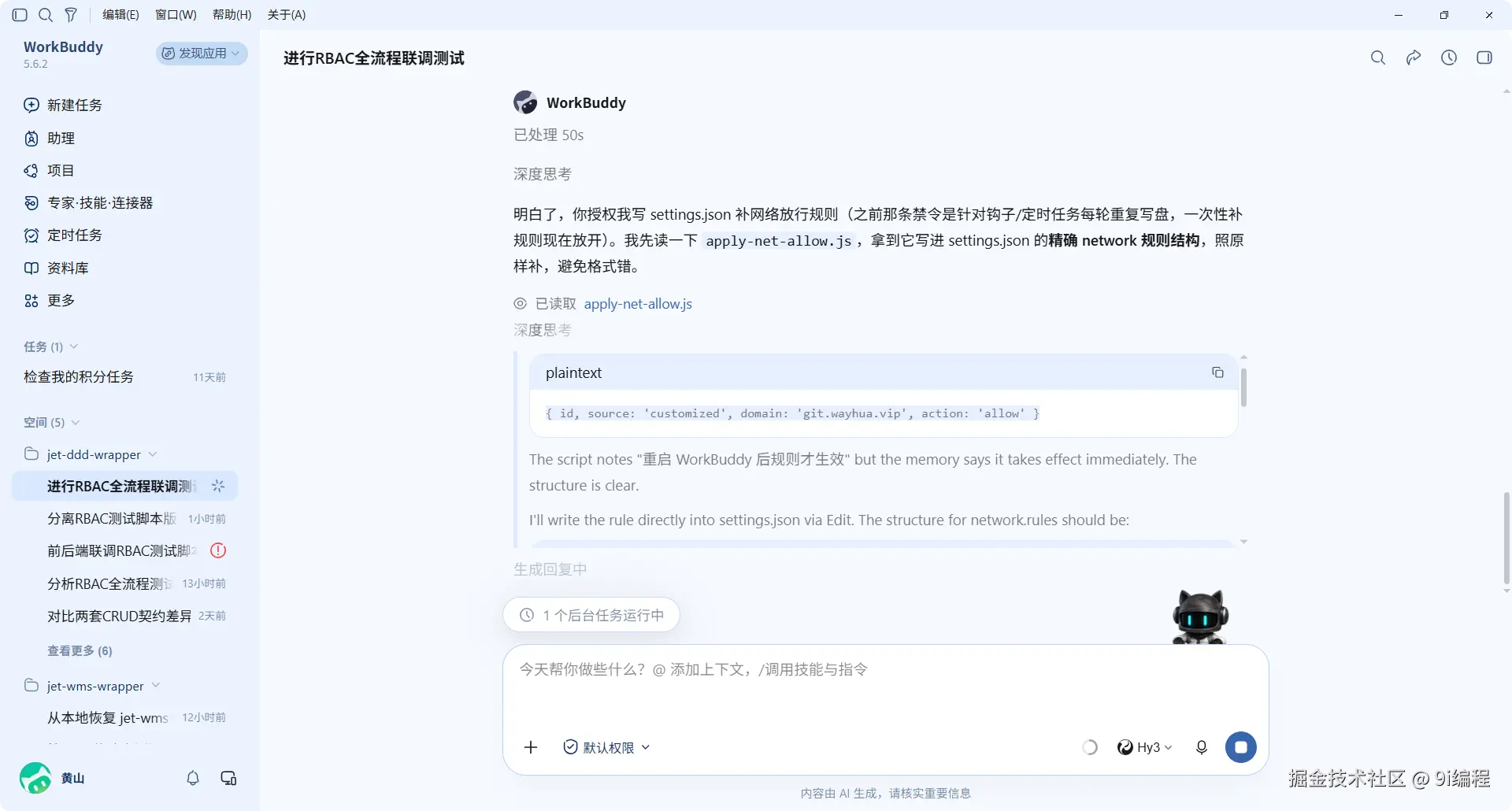Open the 助理 section
Image resolution: width=1512 pixels, height=811 pixels.
coord(49,139)
